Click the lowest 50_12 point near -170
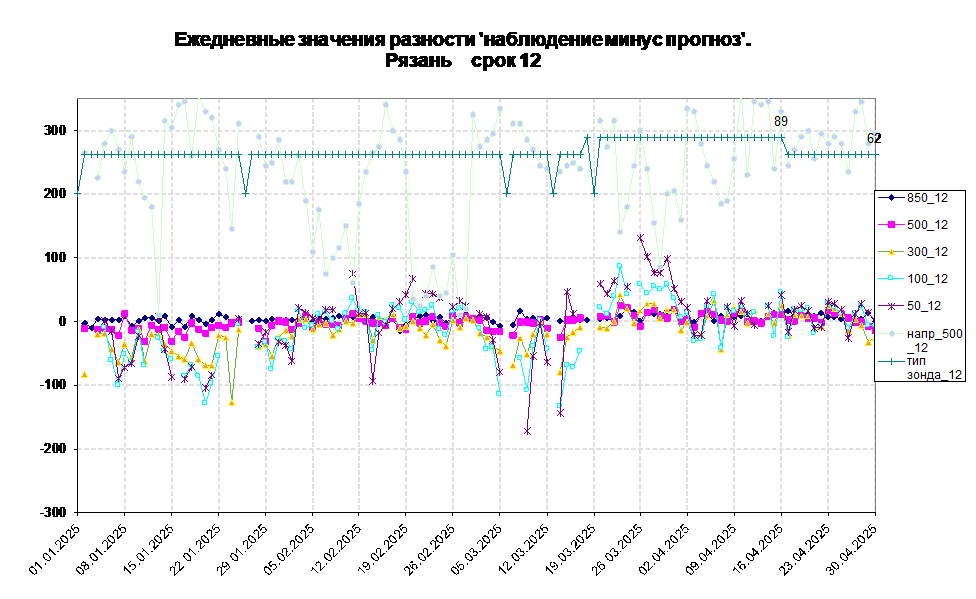This screenshot has height=599, width=976. (527, 430)
